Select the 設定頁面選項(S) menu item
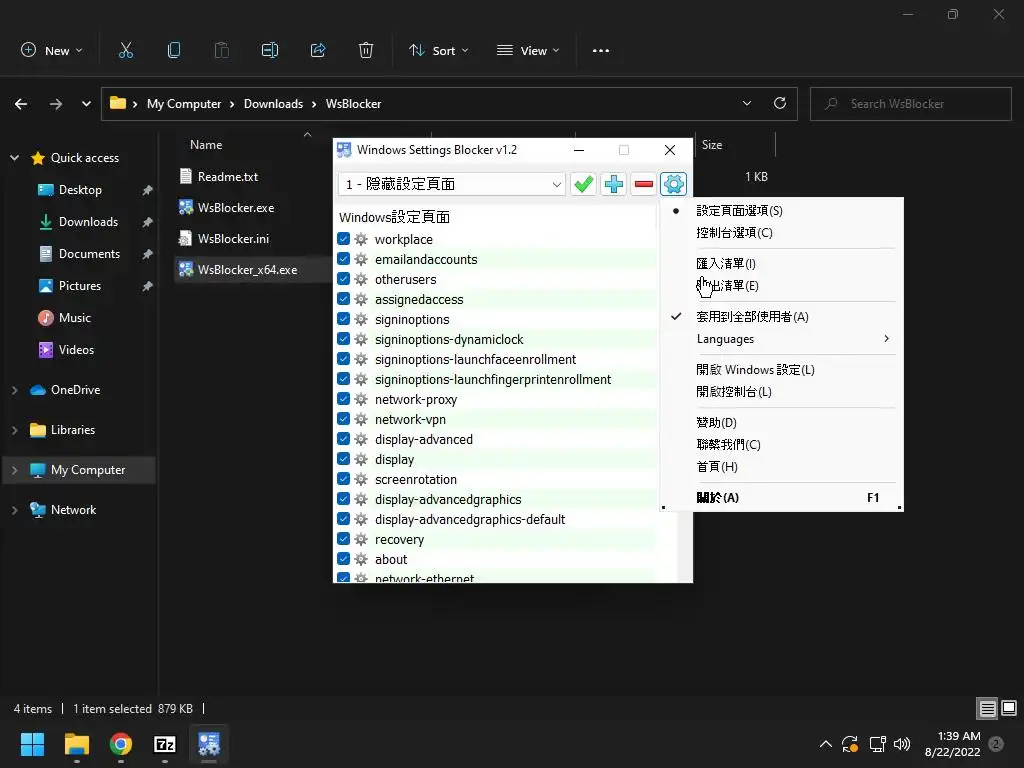The height and width of the screenshot is (768, 1024). [x=782, y=210]
